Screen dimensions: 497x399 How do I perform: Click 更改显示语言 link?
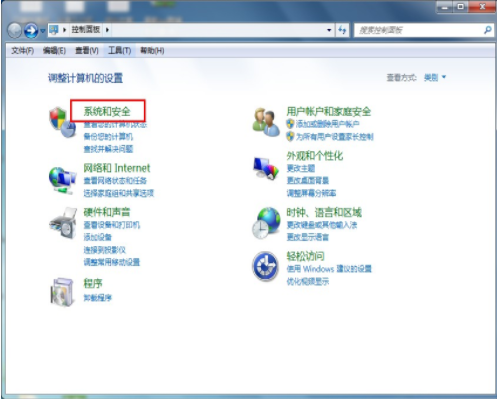pos(308,237)
